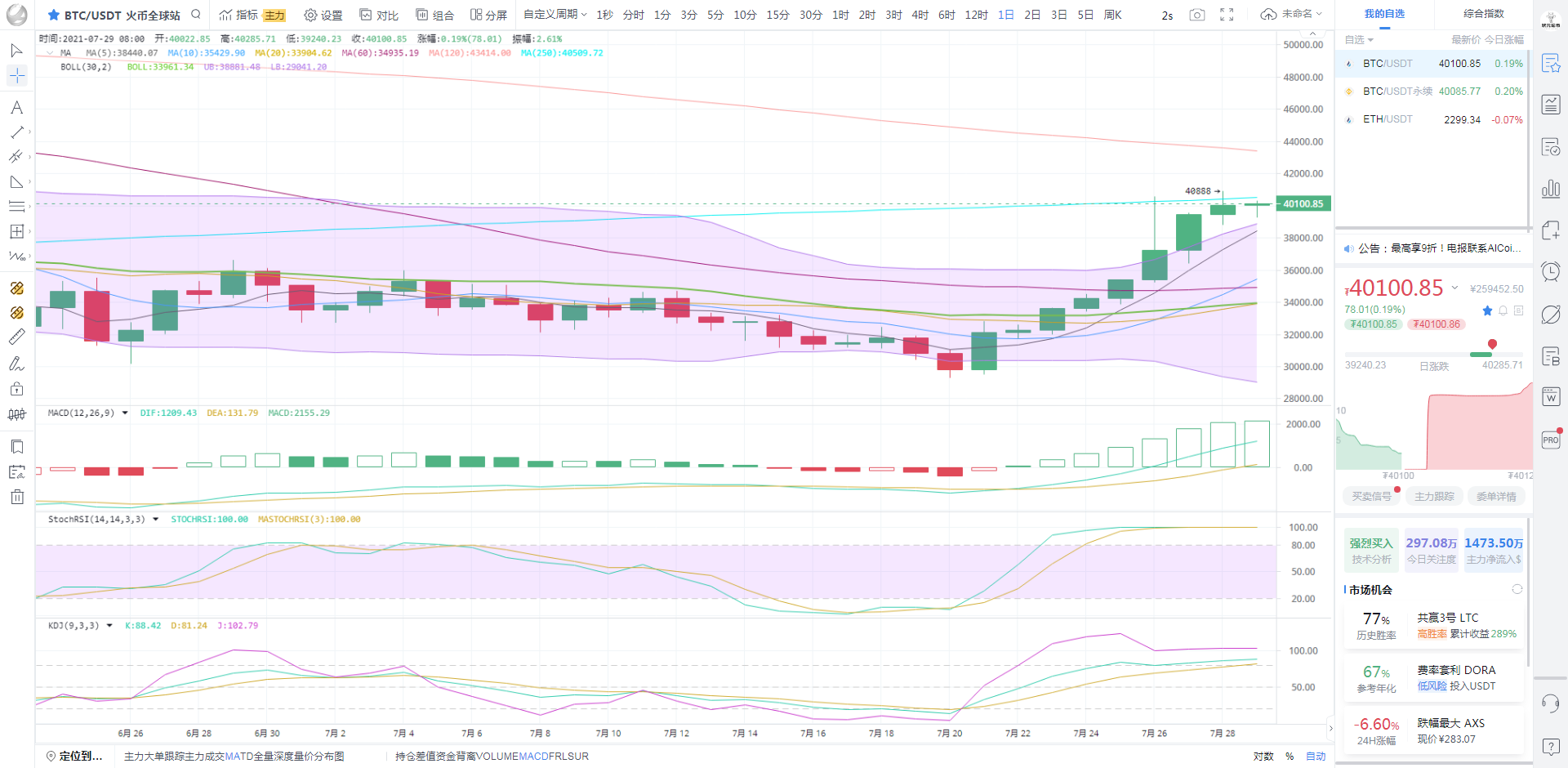This screenshot has height=768, width=1568.
Task: Toggle the blue favorite star under price
Action: 1487,310
